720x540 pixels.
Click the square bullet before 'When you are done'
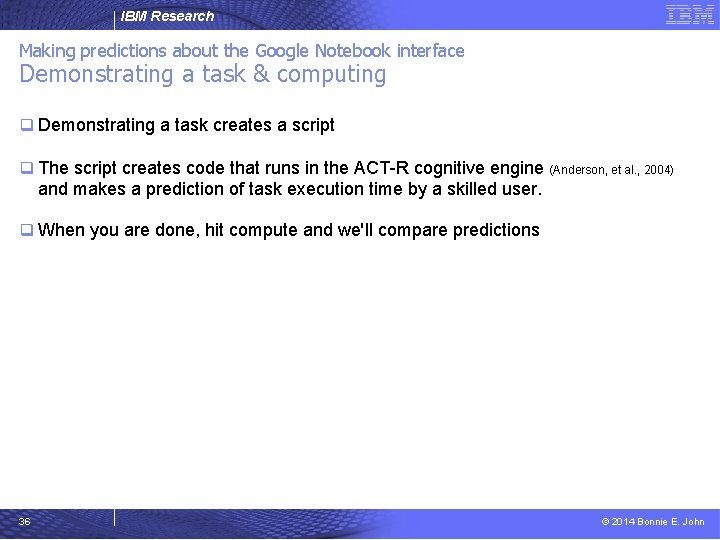tap(27, 230)
